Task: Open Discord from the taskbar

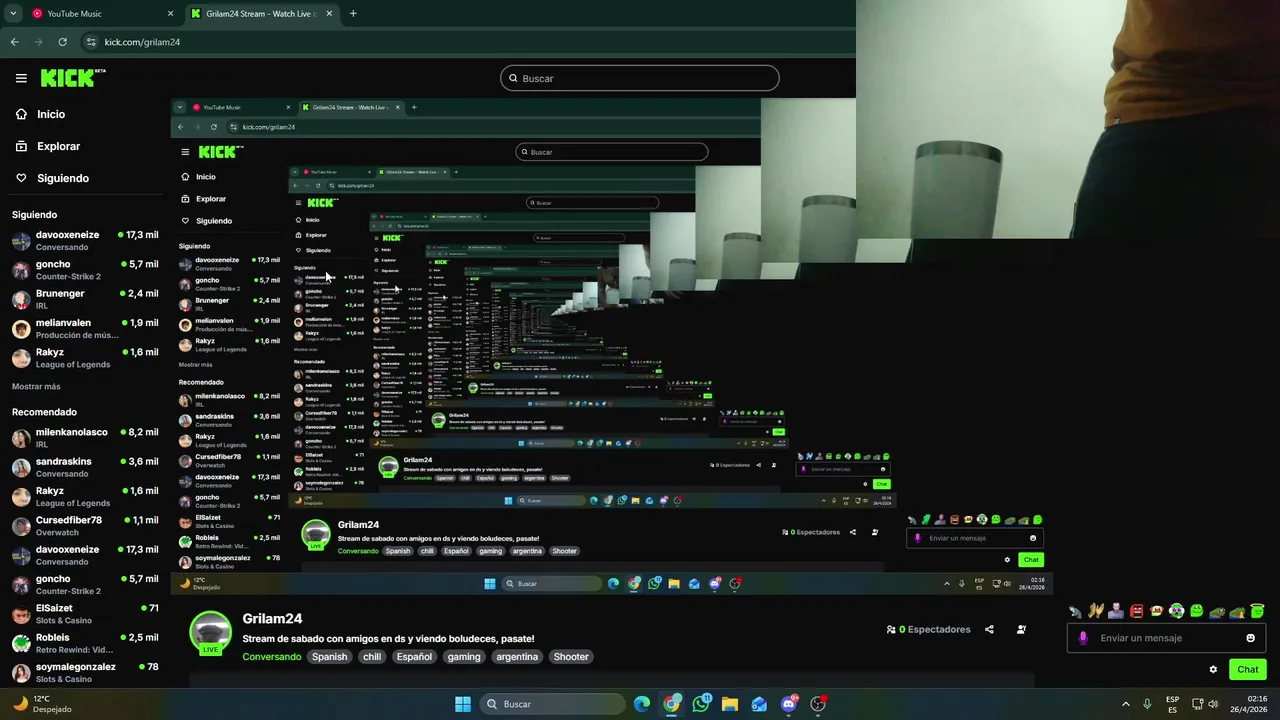Action: (x=789, y=704)
